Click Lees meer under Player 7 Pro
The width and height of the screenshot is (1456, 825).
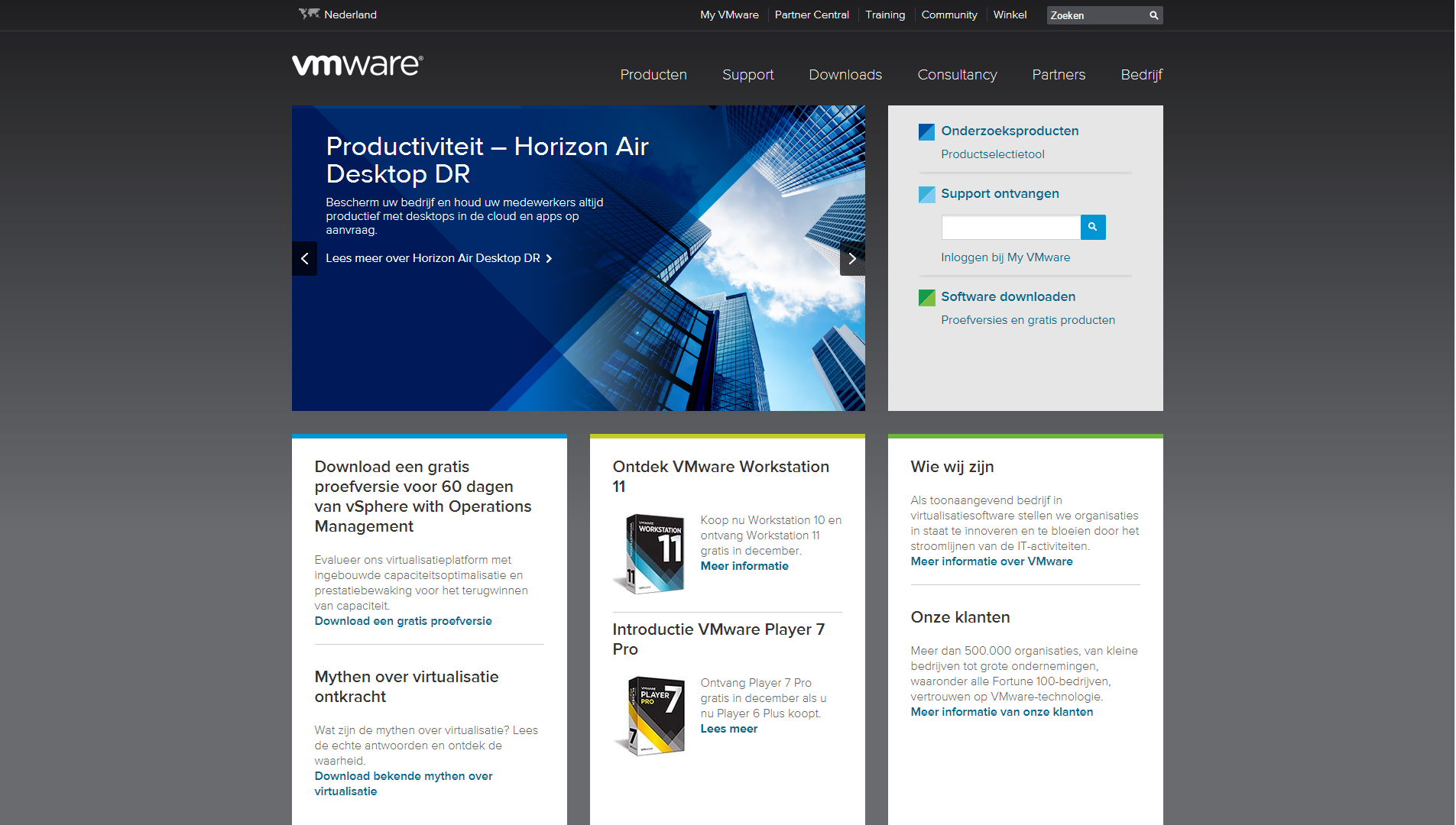point(729,729)
